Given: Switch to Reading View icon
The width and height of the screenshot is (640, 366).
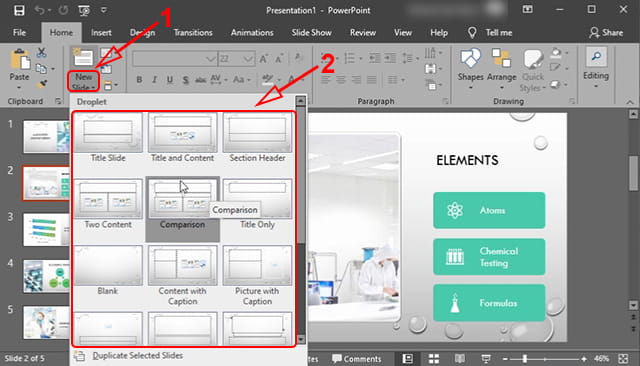Looking at the screenshot, I should pos(460,359).
